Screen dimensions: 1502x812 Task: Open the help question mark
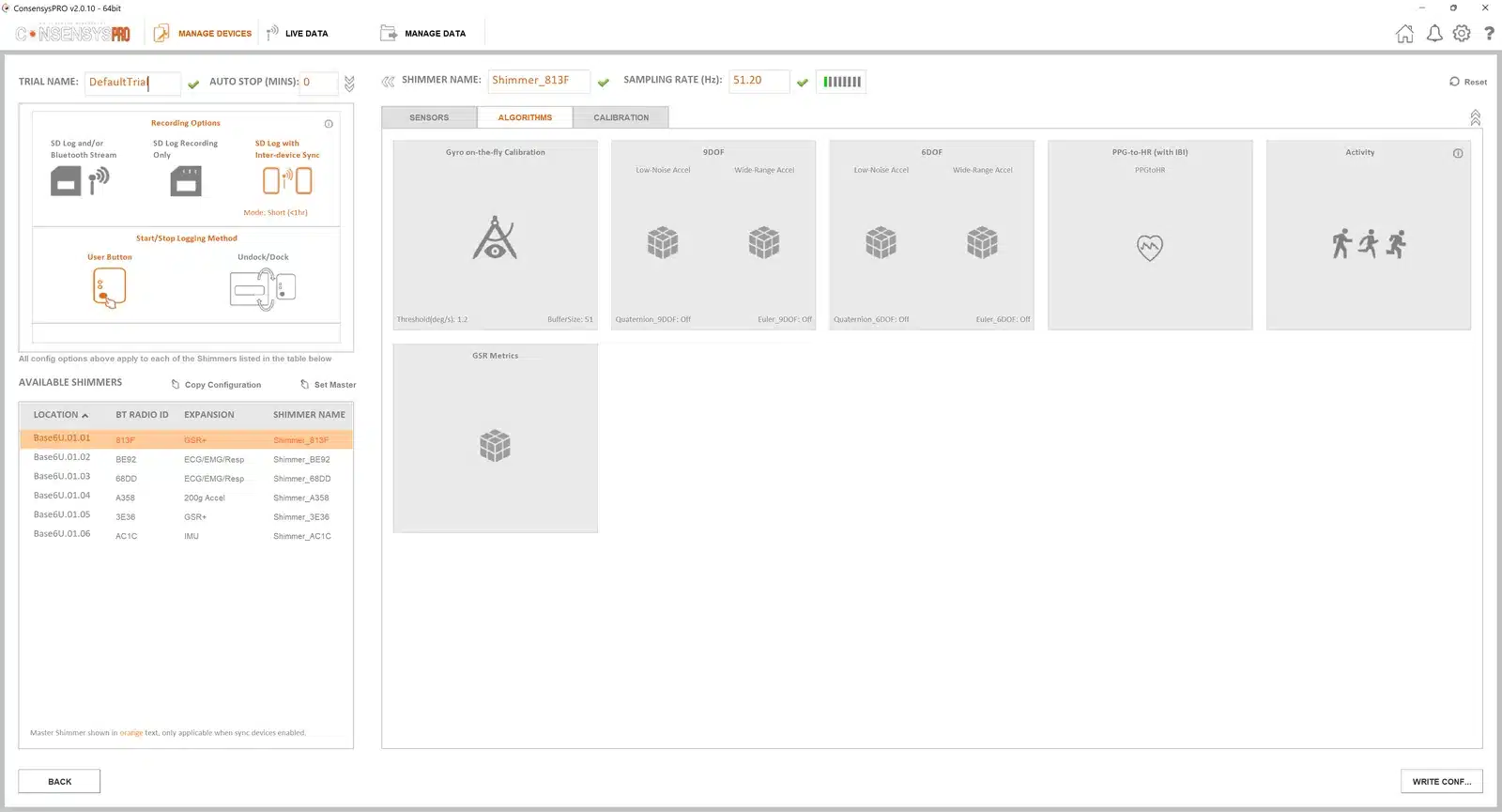click(x=1489, y=34)
